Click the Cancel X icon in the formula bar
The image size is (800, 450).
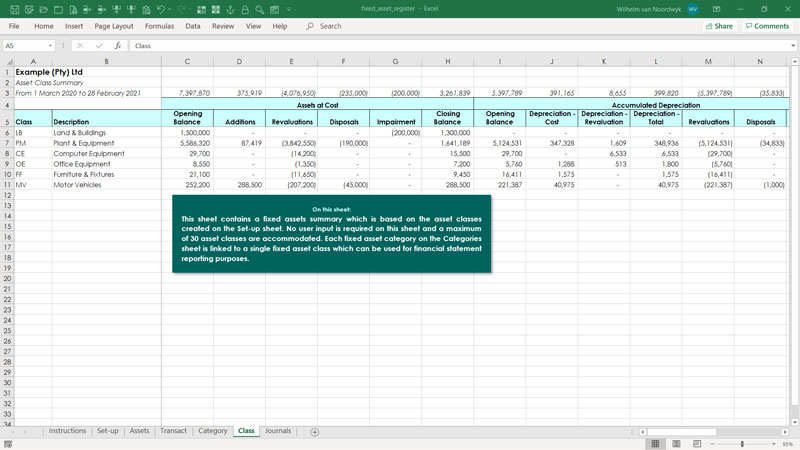(x=80, y=45)
